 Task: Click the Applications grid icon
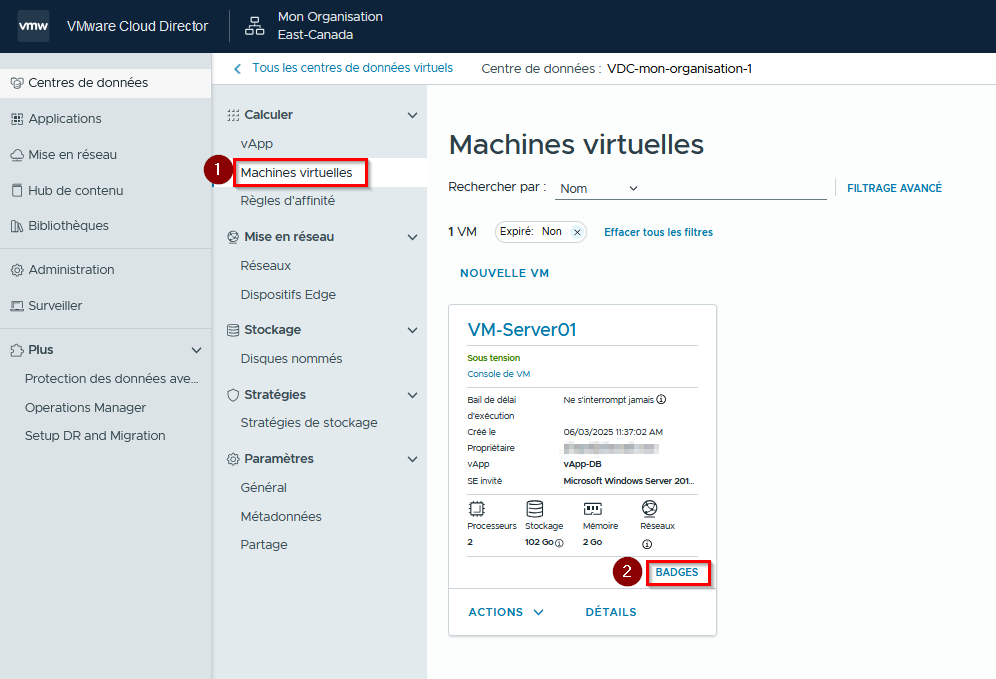pyautogui.click(x=17, y=119)
